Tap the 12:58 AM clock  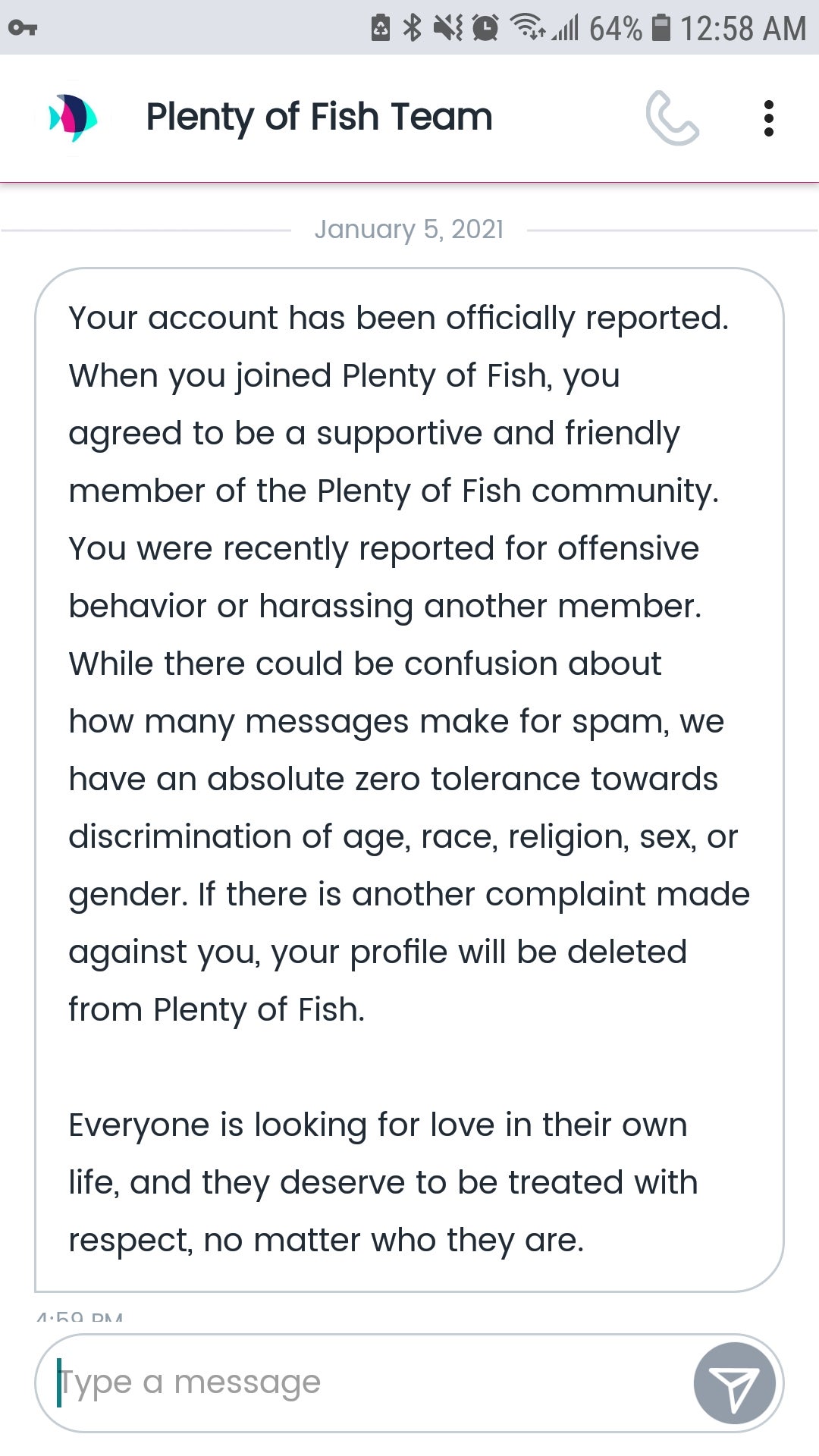tap(742, 29)
